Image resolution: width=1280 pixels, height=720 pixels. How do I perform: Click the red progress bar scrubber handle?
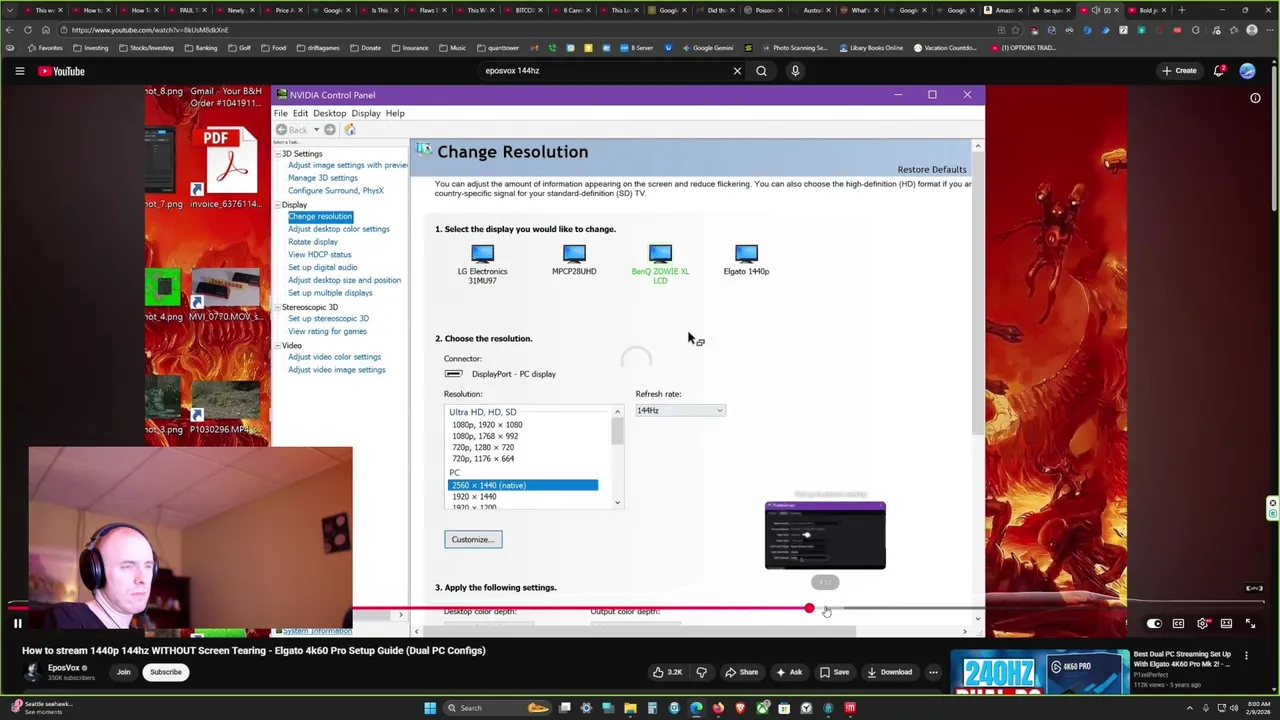point(809,608)
